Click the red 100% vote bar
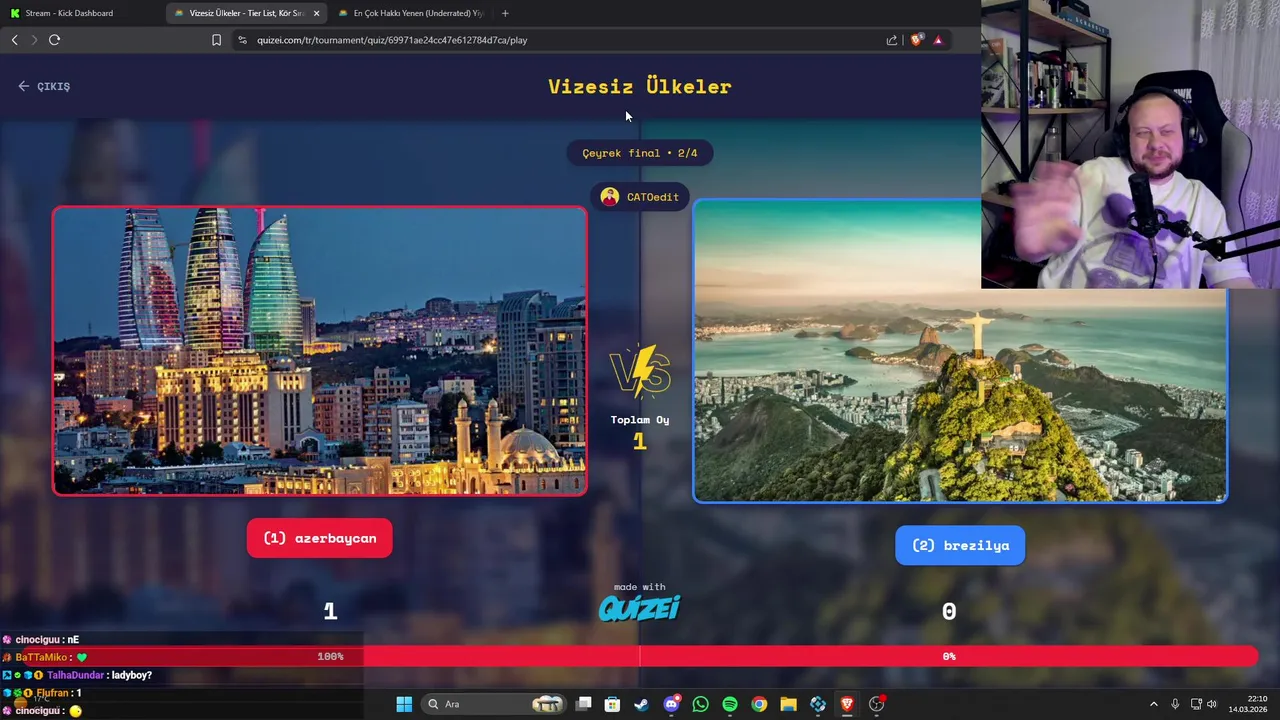 pos(330,656)
